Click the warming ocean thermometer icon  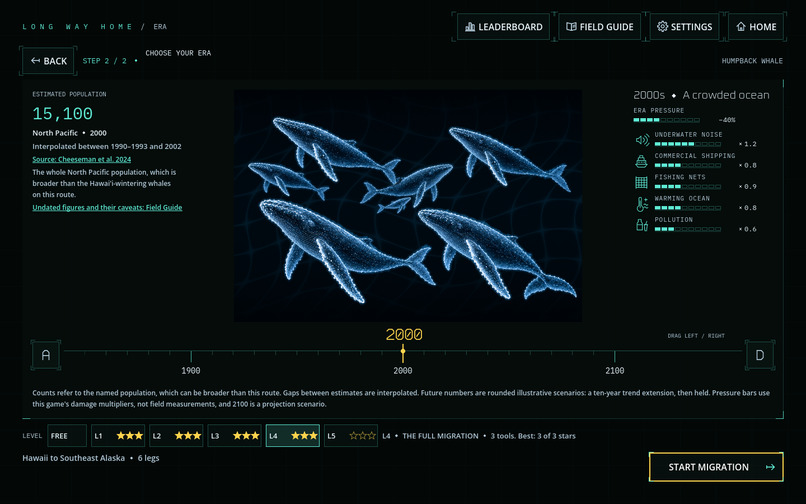pyautogui.click(x=642, y=204)
